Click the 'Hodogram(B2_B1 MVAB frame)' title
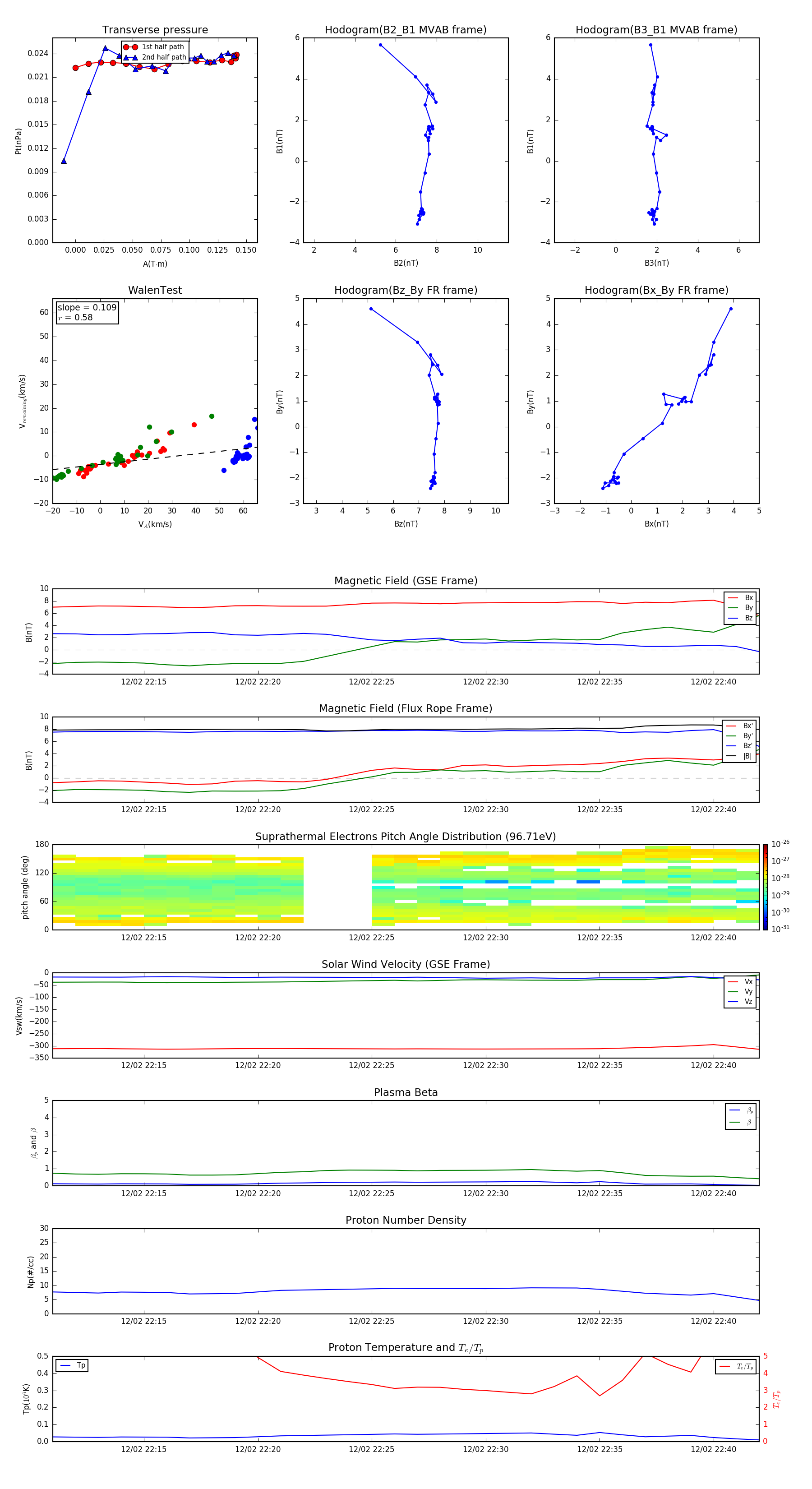The image size is (812, 1489). (406, 30)
